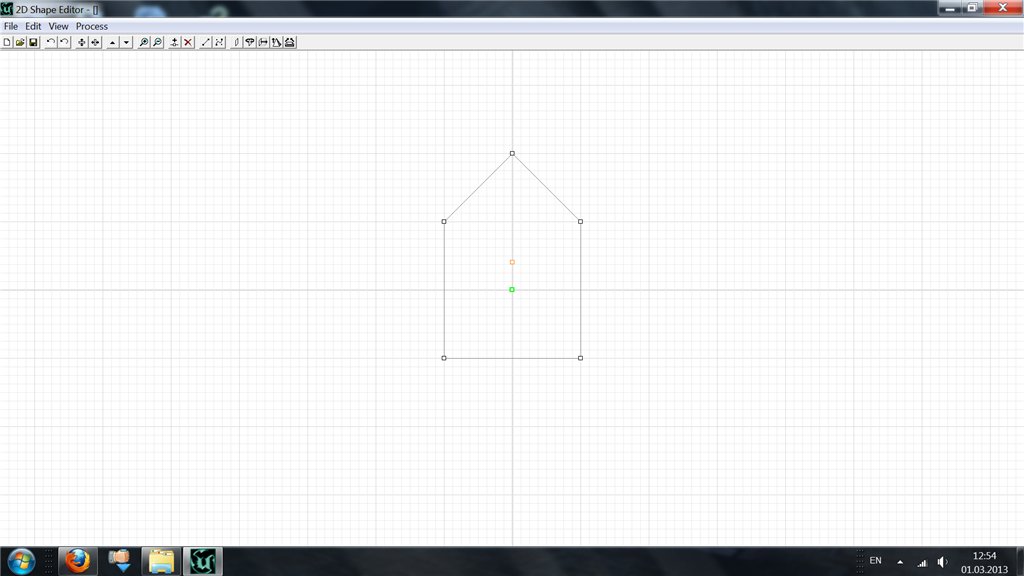The image size is (1024, 576).
Task: Minimize the 2D Shape Editor window
Action: coord(950,8)
